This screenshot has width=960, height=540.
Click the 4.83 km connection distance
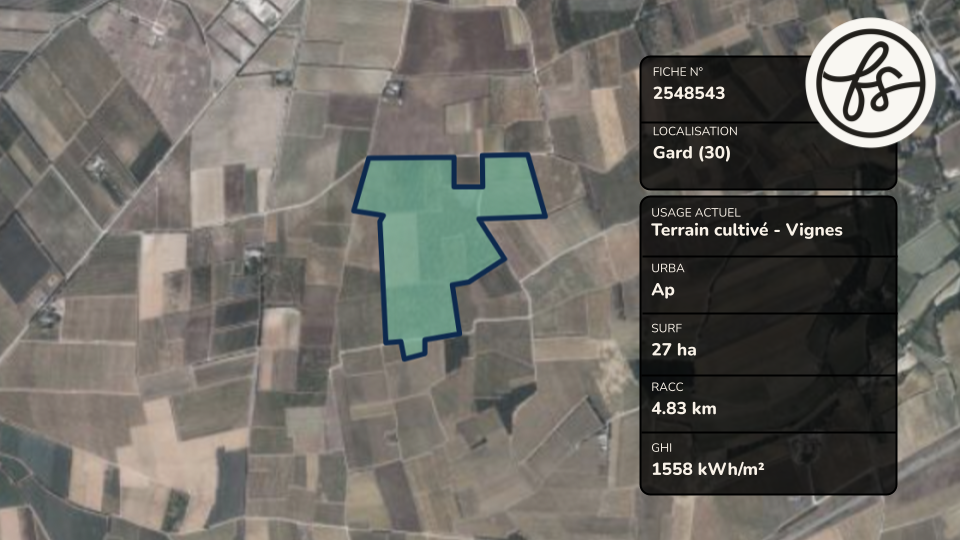coord(684,408)
